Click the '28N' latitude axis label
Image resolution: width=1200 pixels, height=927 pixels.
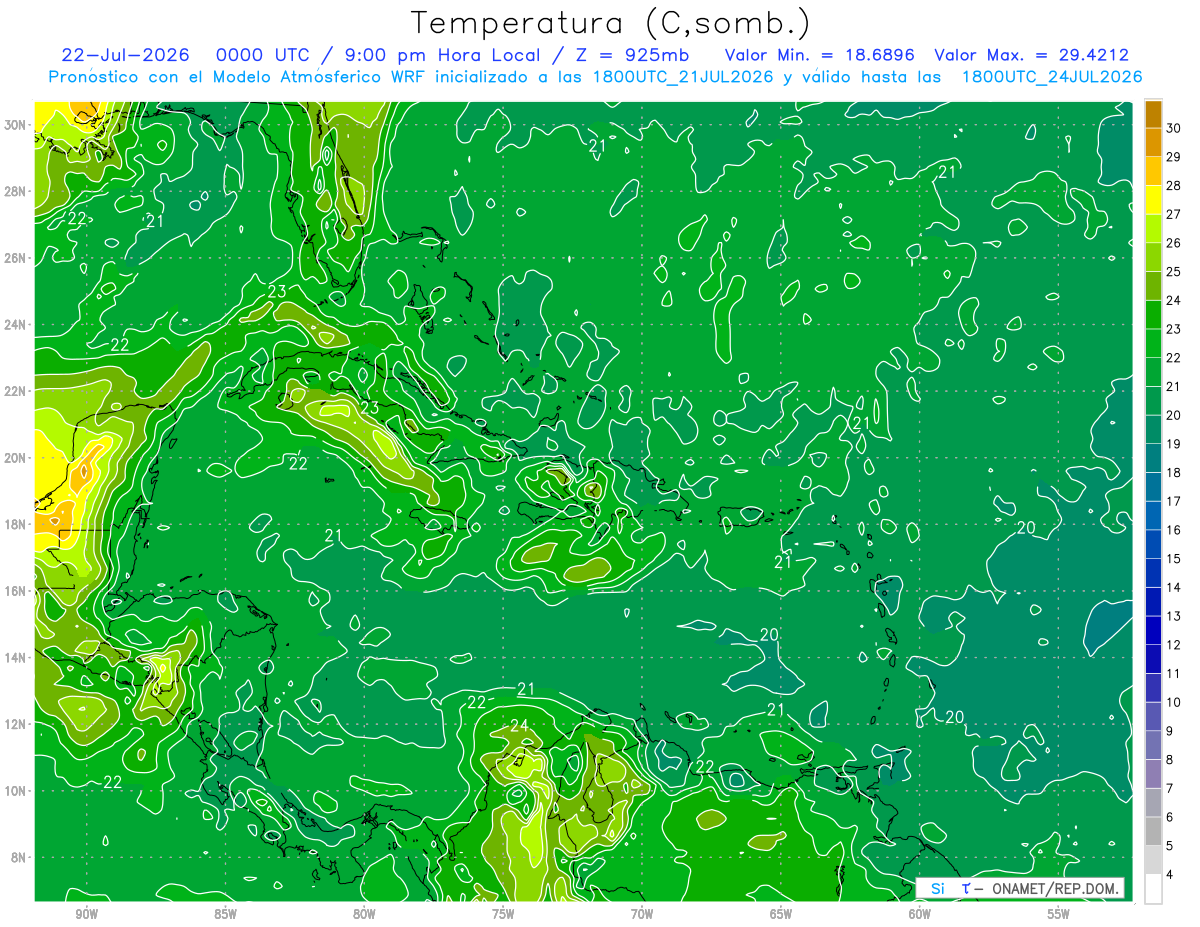[15, 191]
